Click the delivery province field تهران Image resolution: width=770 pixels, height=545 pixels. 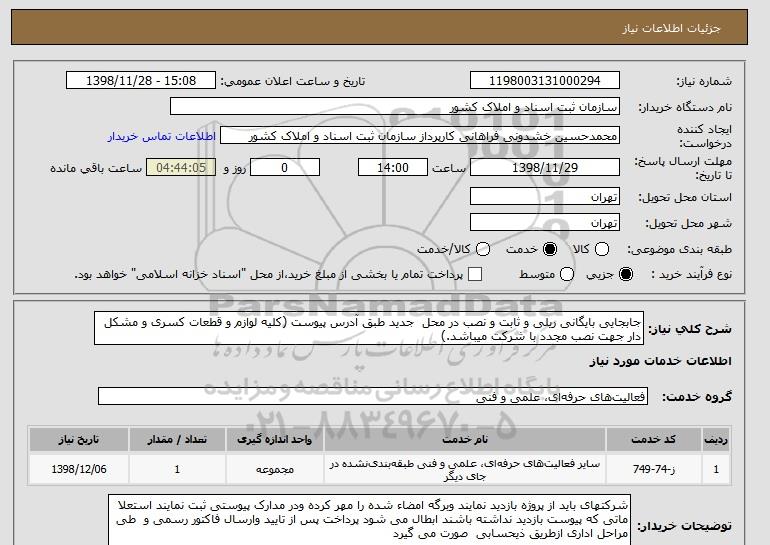[x=545, y=196]
